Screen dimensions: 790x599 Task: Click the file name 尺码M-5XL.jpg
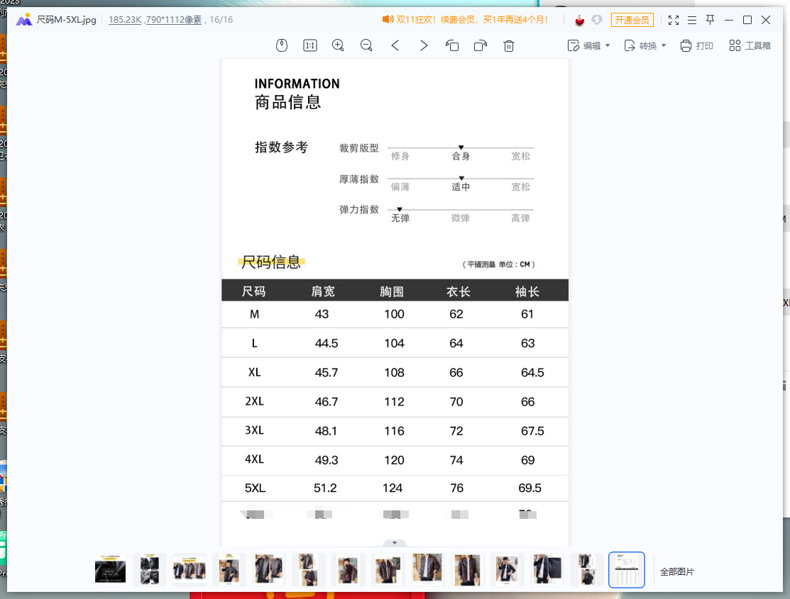coord(66,20)
